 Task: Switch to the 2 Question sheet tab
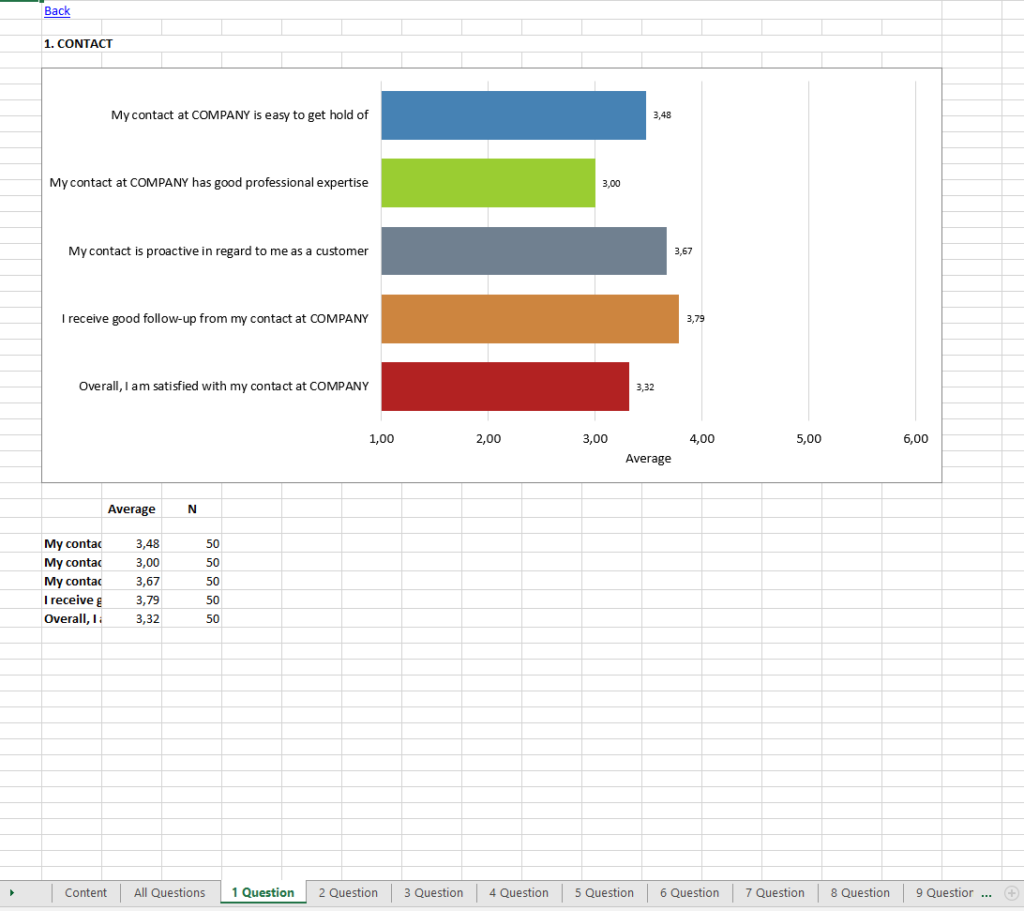pyautogui.click(x=348, y=893)
